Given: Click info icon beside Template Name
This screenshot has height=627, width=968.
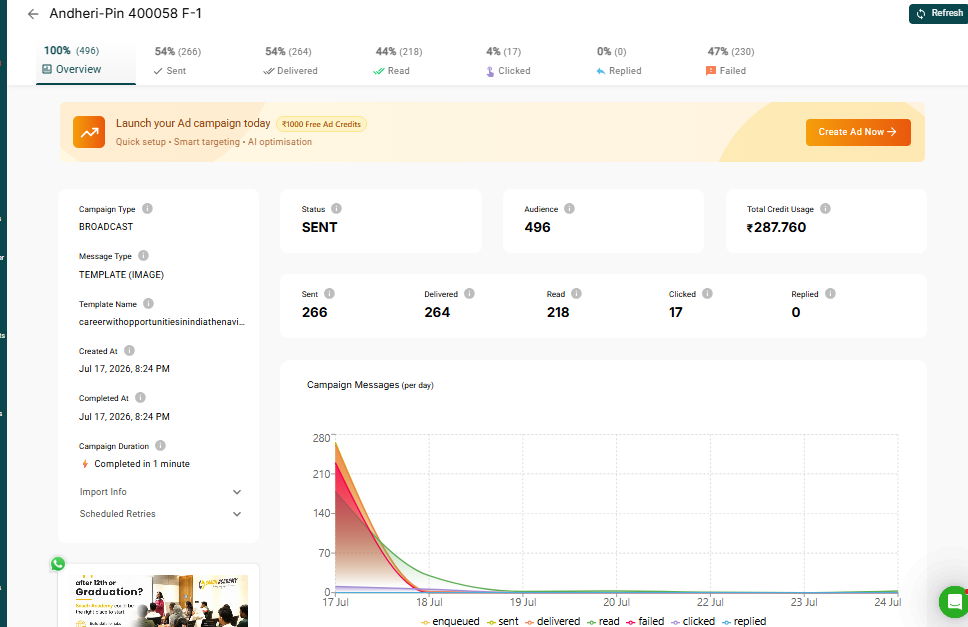Looking at the screenshot, I should coord(148,304).
